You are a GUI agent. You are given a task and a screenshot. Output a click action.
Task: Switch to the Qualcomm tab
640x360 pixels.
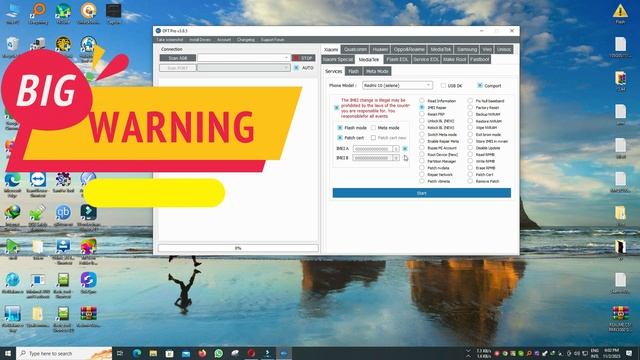[355, 49]
